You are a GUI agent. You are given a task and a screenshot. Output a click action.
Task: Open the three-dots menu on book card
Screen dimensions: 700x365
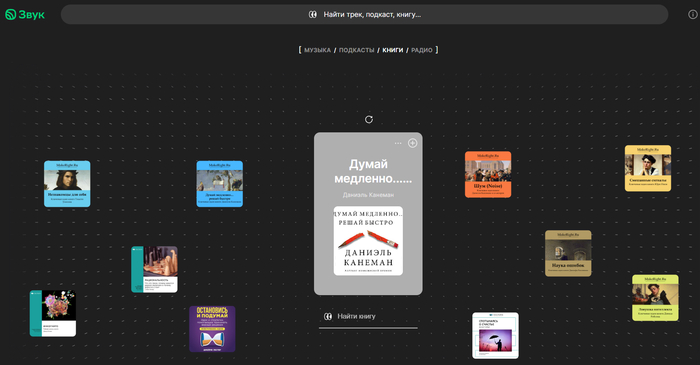pyautogui.click(x=398, y=143)
